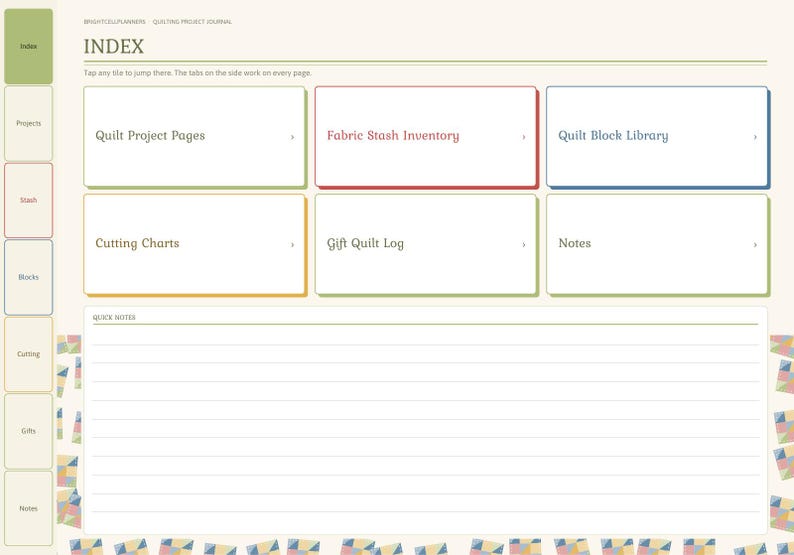Select the Index side tab
This screenshot has height=555, width=794.
[x=28, y=46]
